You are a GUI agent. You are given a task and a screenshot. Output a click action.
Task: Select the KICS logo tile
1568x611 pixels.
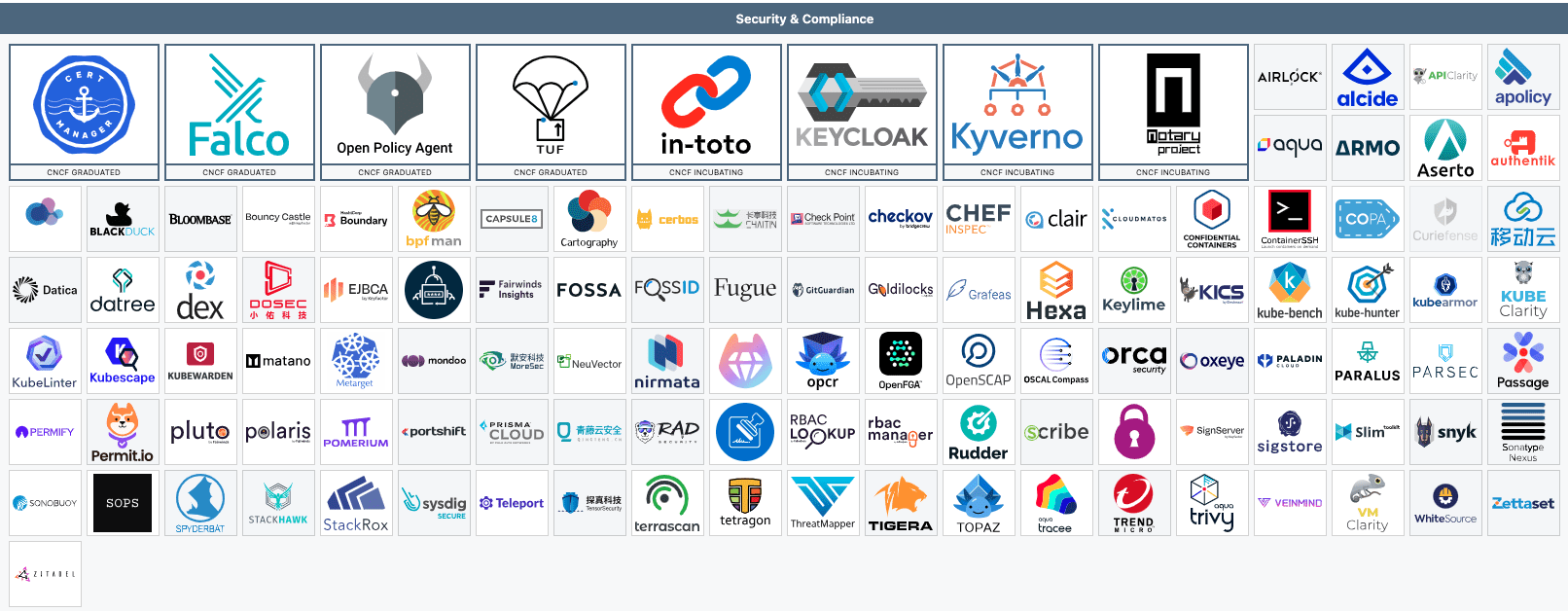[x=1212, y=290]
